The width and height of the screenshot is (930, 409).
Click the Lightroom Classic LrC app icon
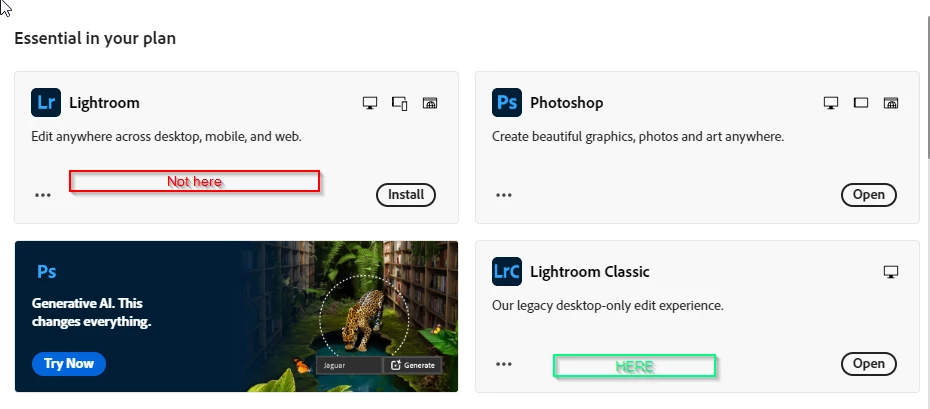pyautogui.click(x=507, y=271)
